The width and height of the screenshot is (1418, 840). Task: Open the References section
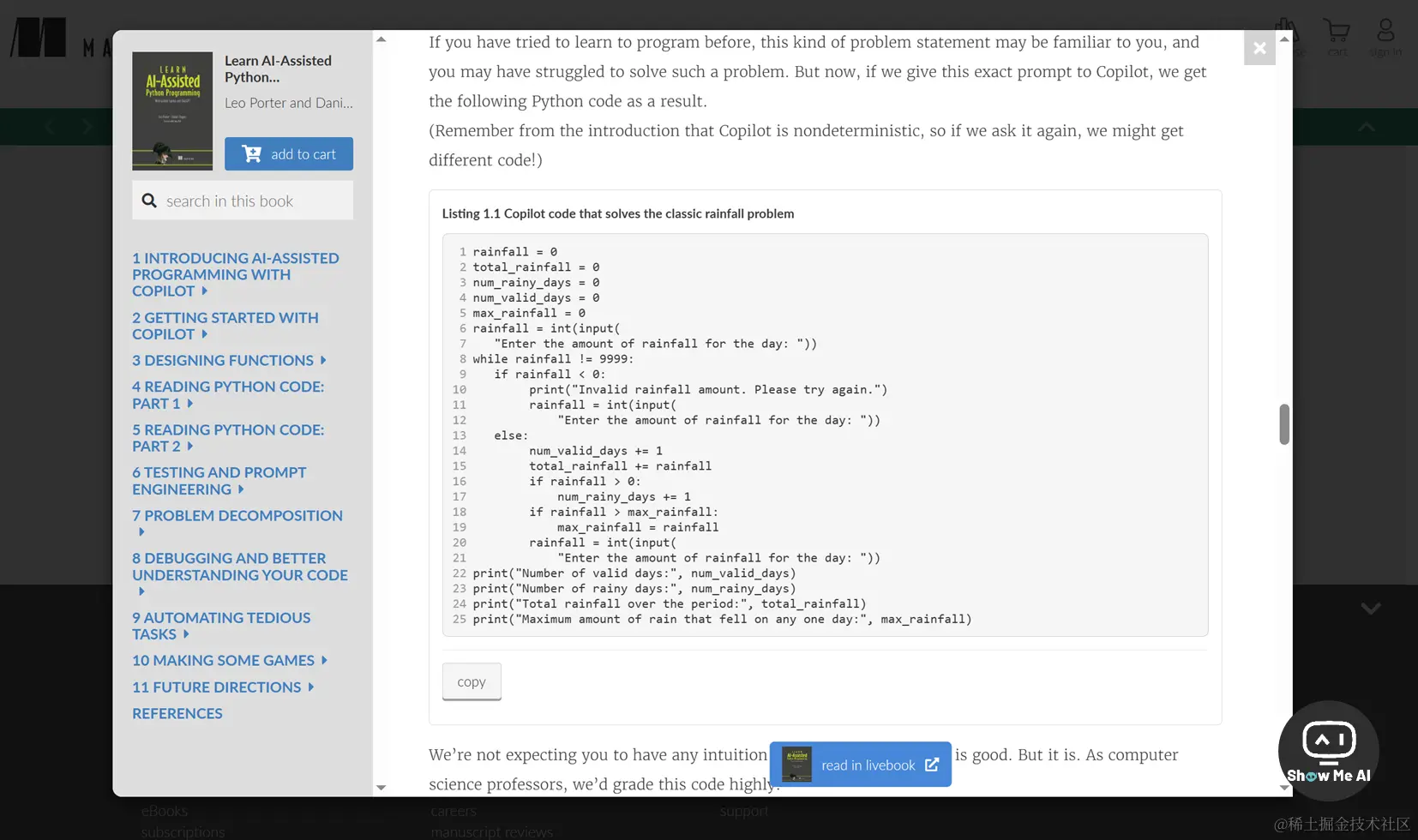click(x=177, y=714)
